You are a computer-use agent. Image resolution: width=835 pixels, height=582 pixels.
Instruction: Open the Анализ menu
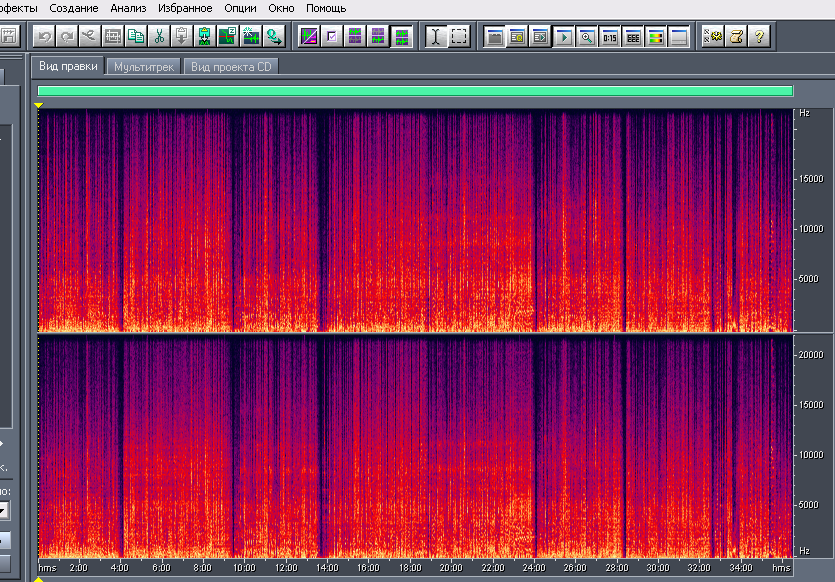pyautogui.click(x=128, y=7)
